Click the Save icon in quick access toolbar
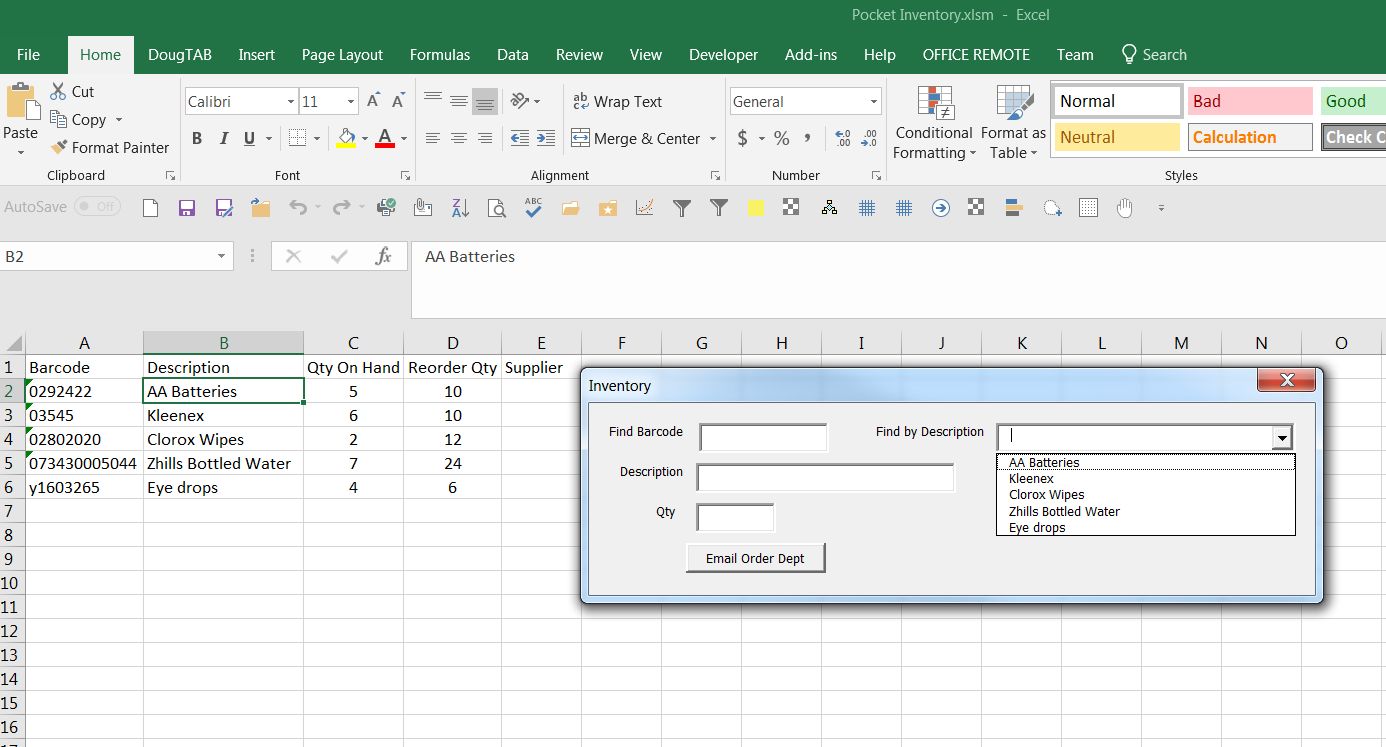Viewport: 1386px width, 747px height. pyautogui.click(x=186, y=208)
